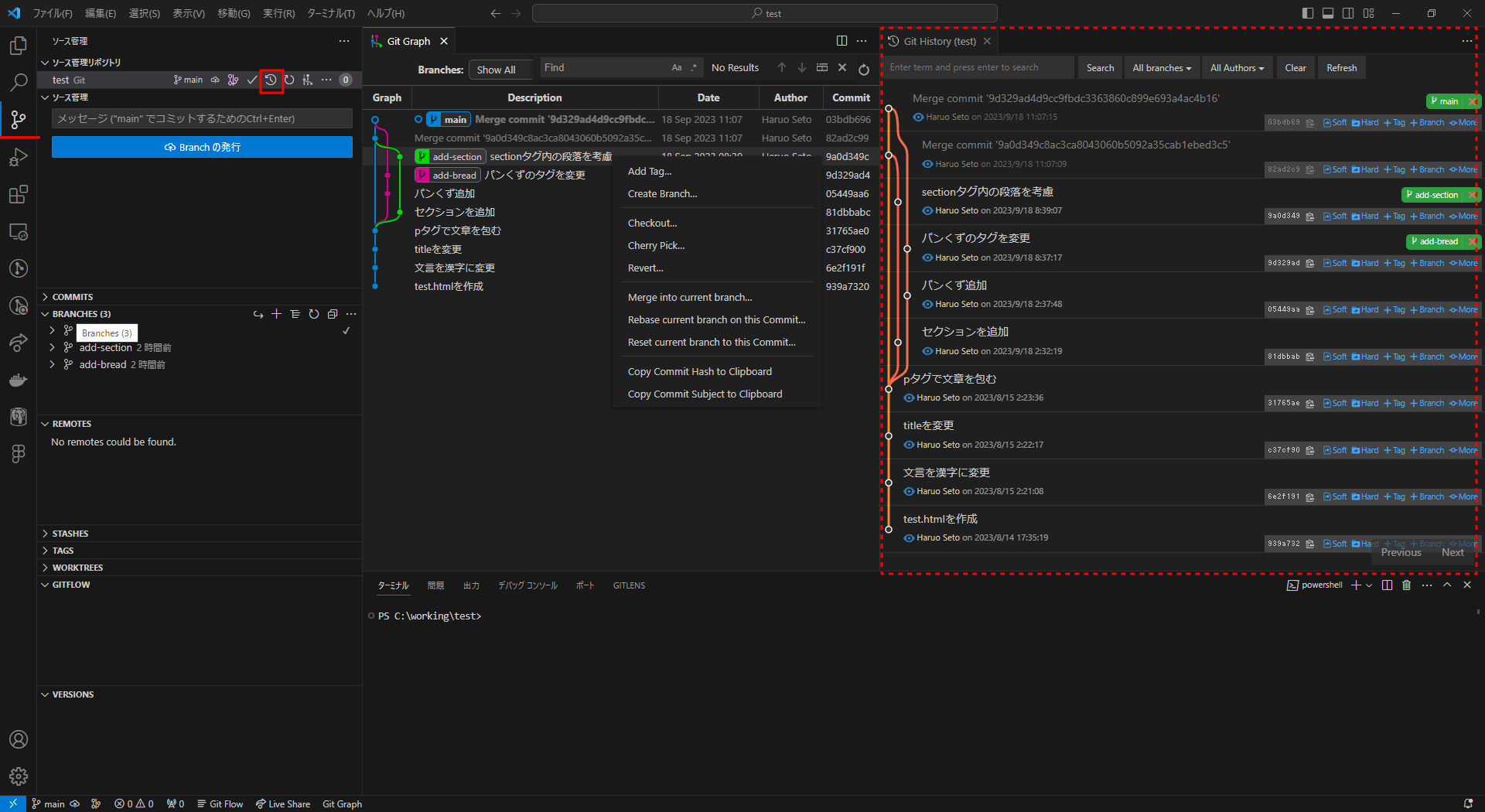Expand the add-section branch node
Image resolution: width=1485 pixels, height=812 pixels.
point(52,348)
